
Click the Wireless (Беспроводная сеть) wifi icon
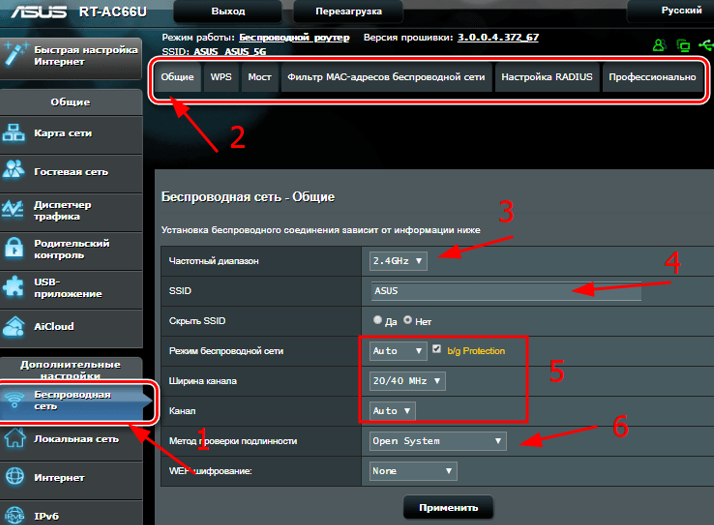click(15, 400)
